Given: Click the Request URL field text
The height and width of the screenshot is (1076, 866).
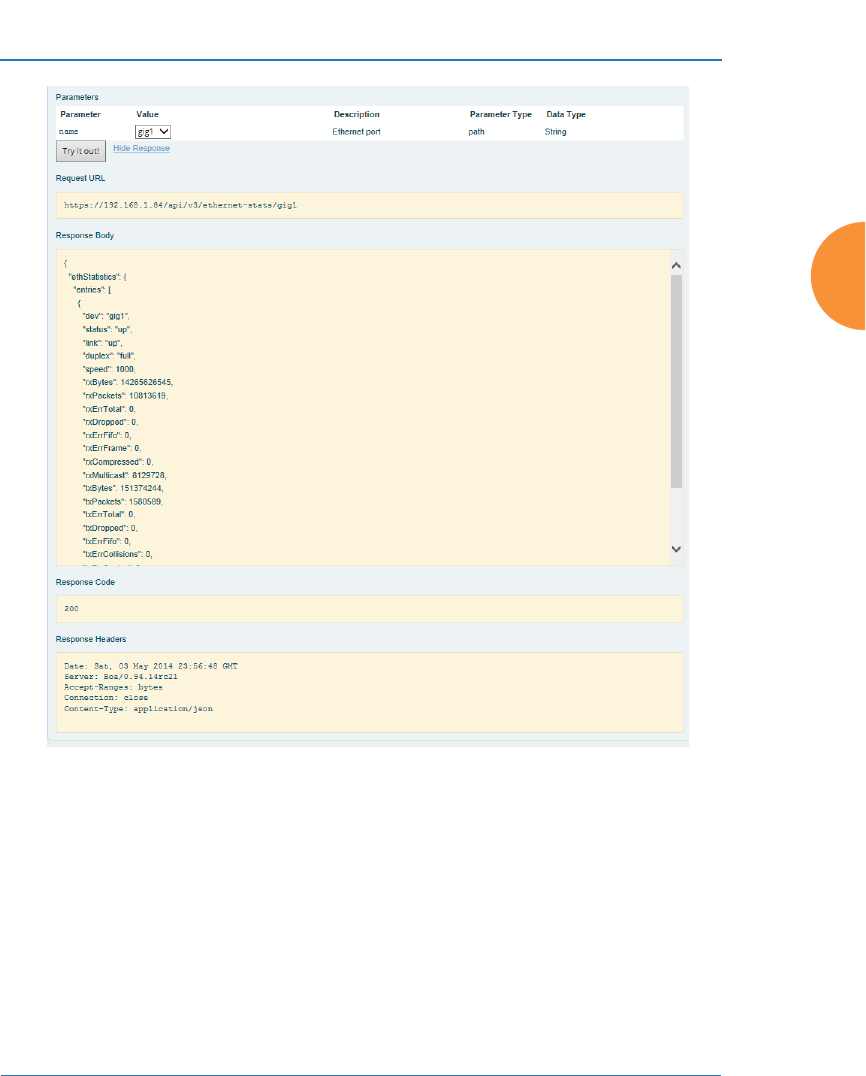Looking at the screenshot, I should [x=180, y=205].
